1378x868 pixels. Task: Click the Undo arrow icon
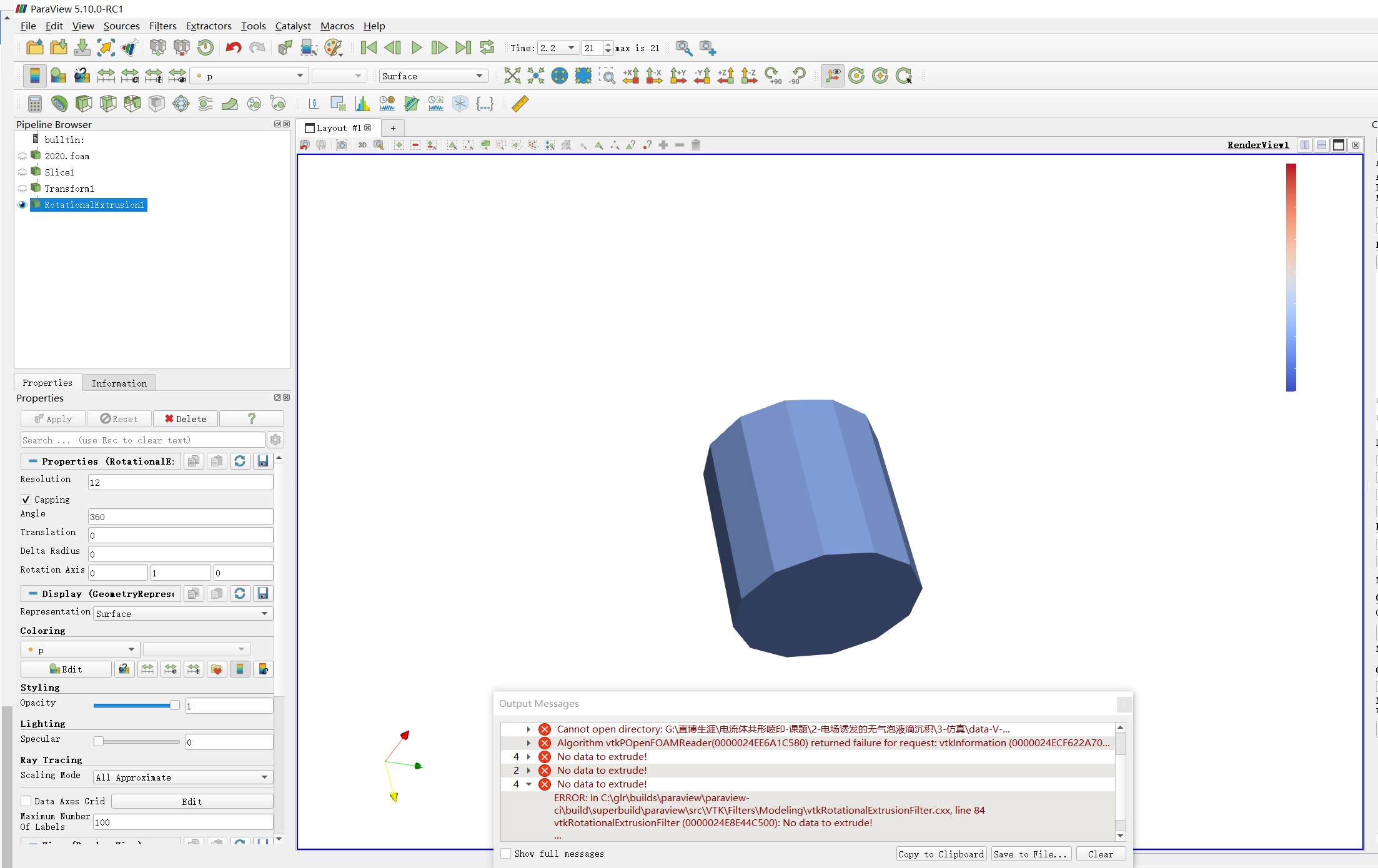pyautogui.click(x=233, y=48)
